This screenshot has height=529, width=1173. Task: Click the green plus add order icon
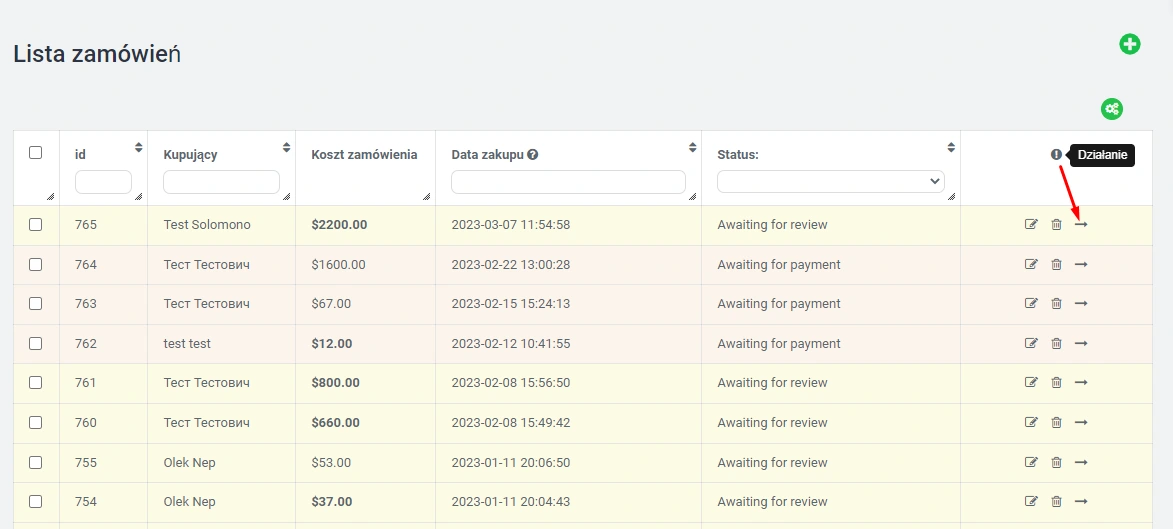(x=1129, y=44)
